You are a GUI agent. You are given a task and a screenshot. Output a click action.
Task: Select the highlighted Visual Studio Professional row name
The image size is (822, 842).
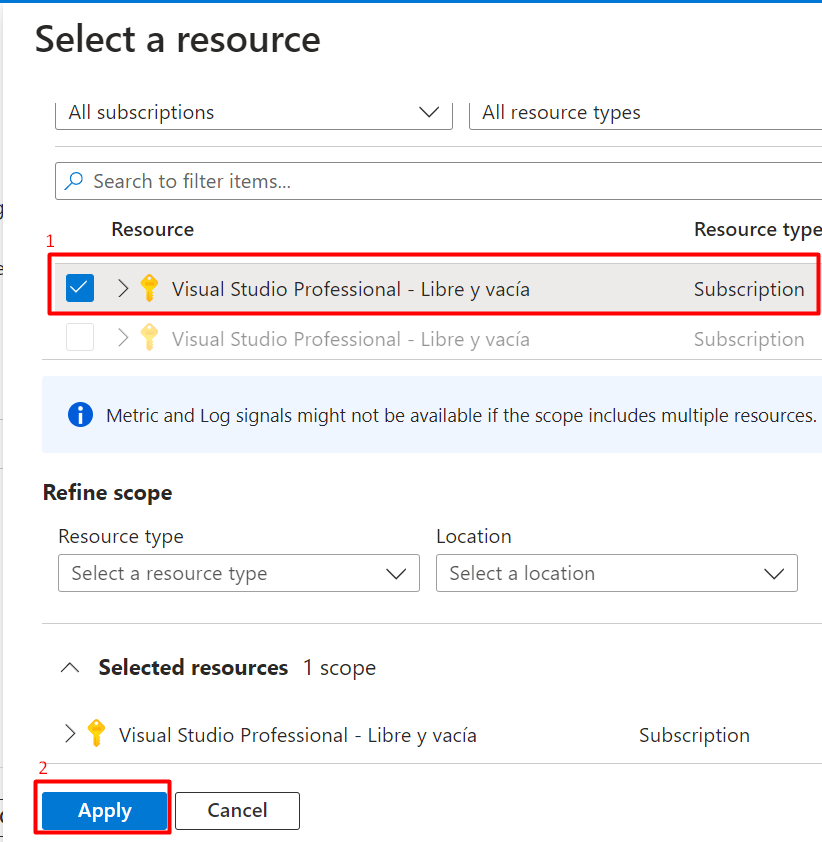(351, 289)
